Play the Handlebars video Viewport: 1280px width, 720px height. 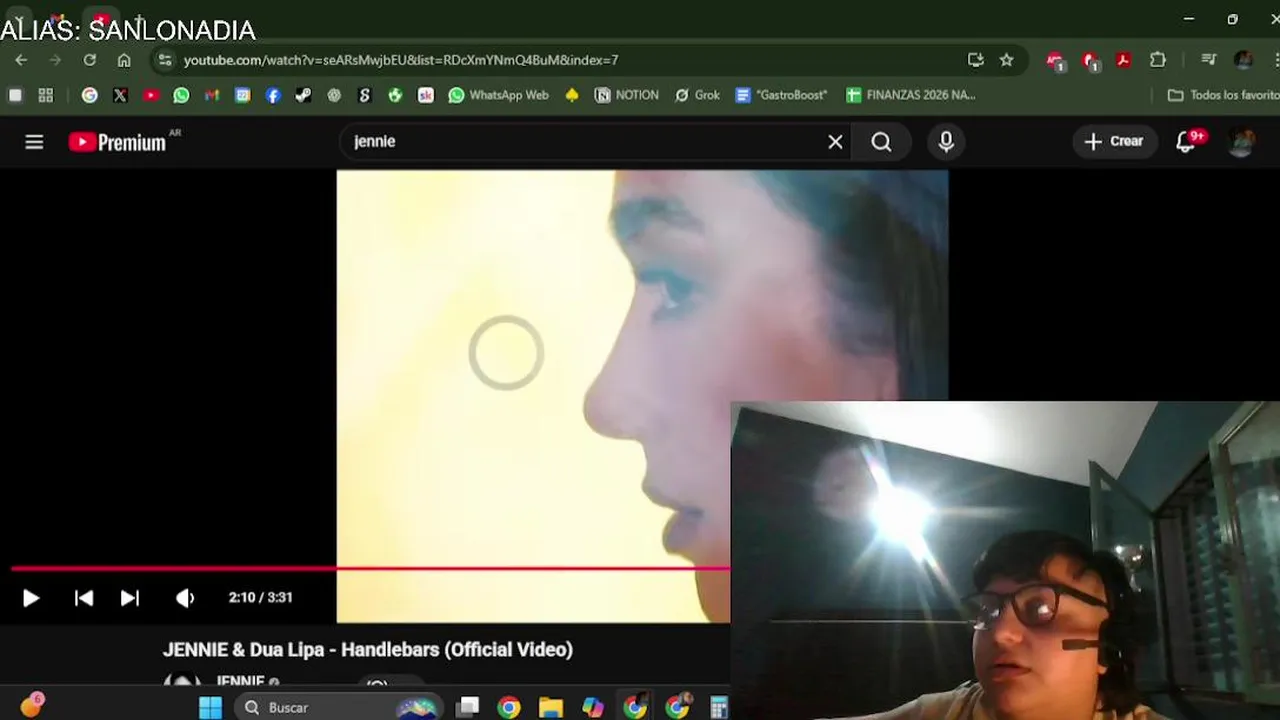click(x=30, y=598)
